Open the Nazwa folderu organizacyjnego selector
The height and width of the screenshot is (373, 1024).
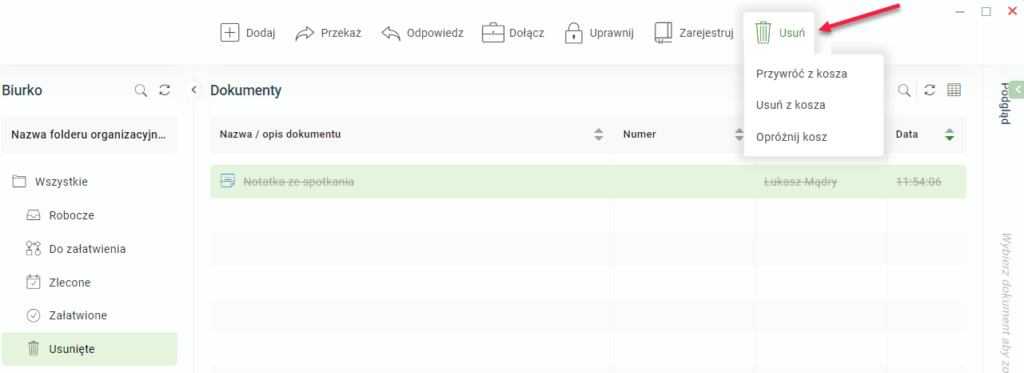(89, 135)
